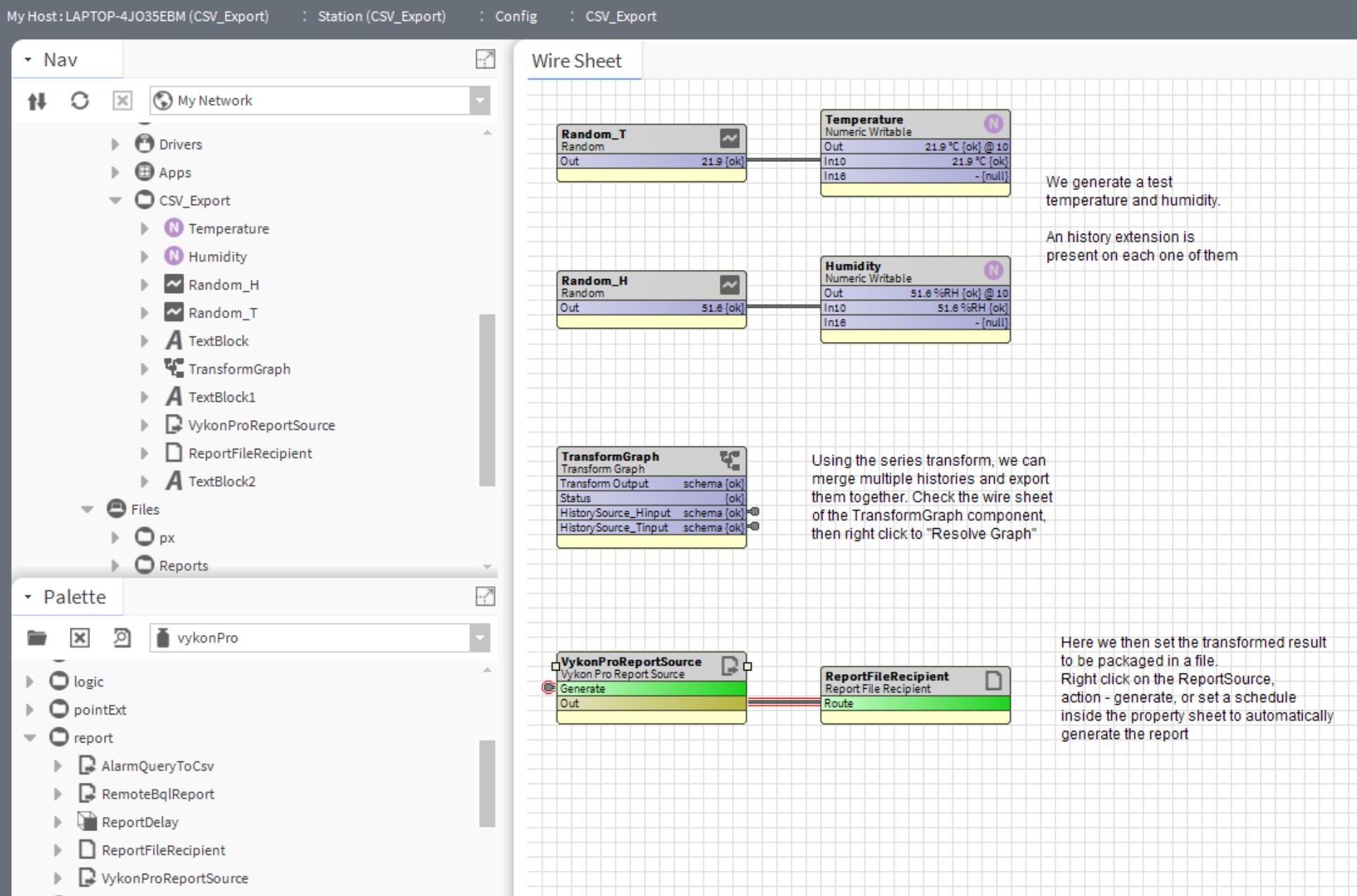This screenshot has height=896, width=1357.
Task: Select ReportFileRecipient in Nav tree
Action: click(x=250, y=453)
